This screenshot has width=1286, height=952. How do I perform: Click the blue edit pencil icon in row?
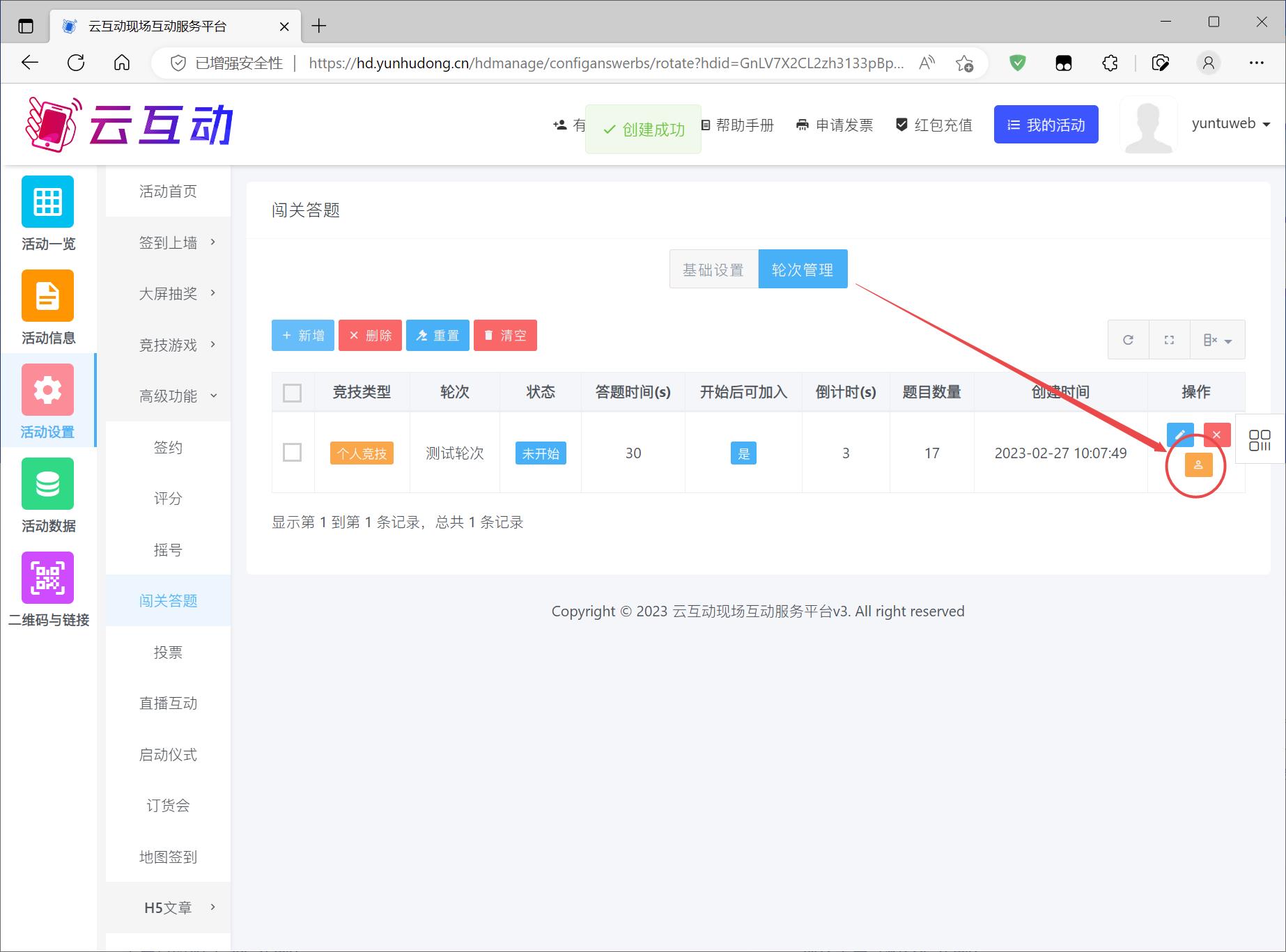click(x=1179, y=435)
